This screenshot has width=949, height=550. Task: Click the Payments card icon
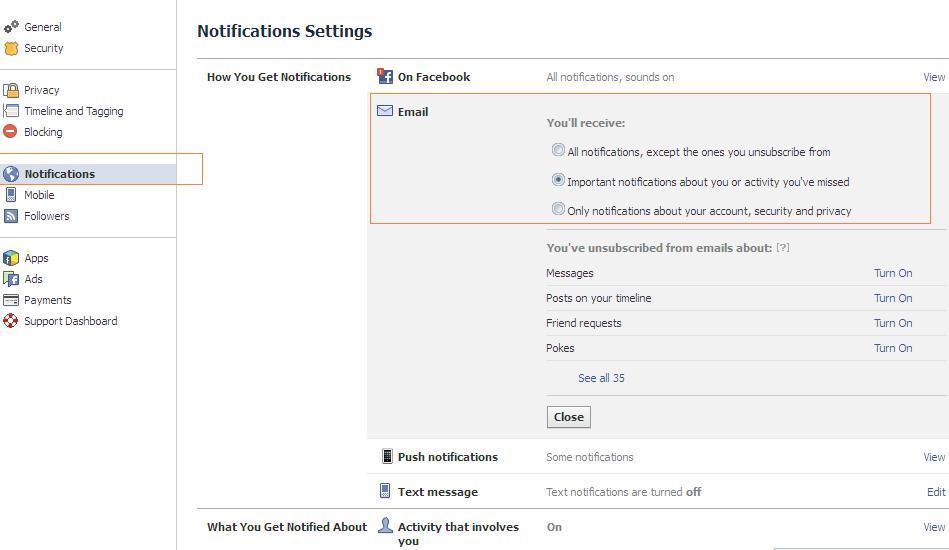(x=11, y=300)
